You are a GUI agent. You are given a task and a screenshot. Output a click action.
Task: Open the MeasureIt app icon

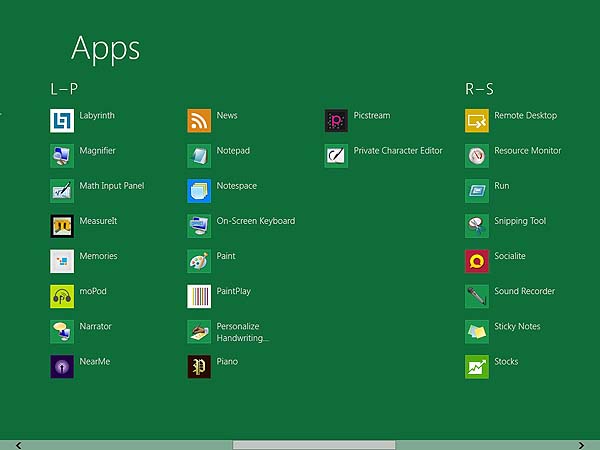pyautogui.click(x=62, y=226)
